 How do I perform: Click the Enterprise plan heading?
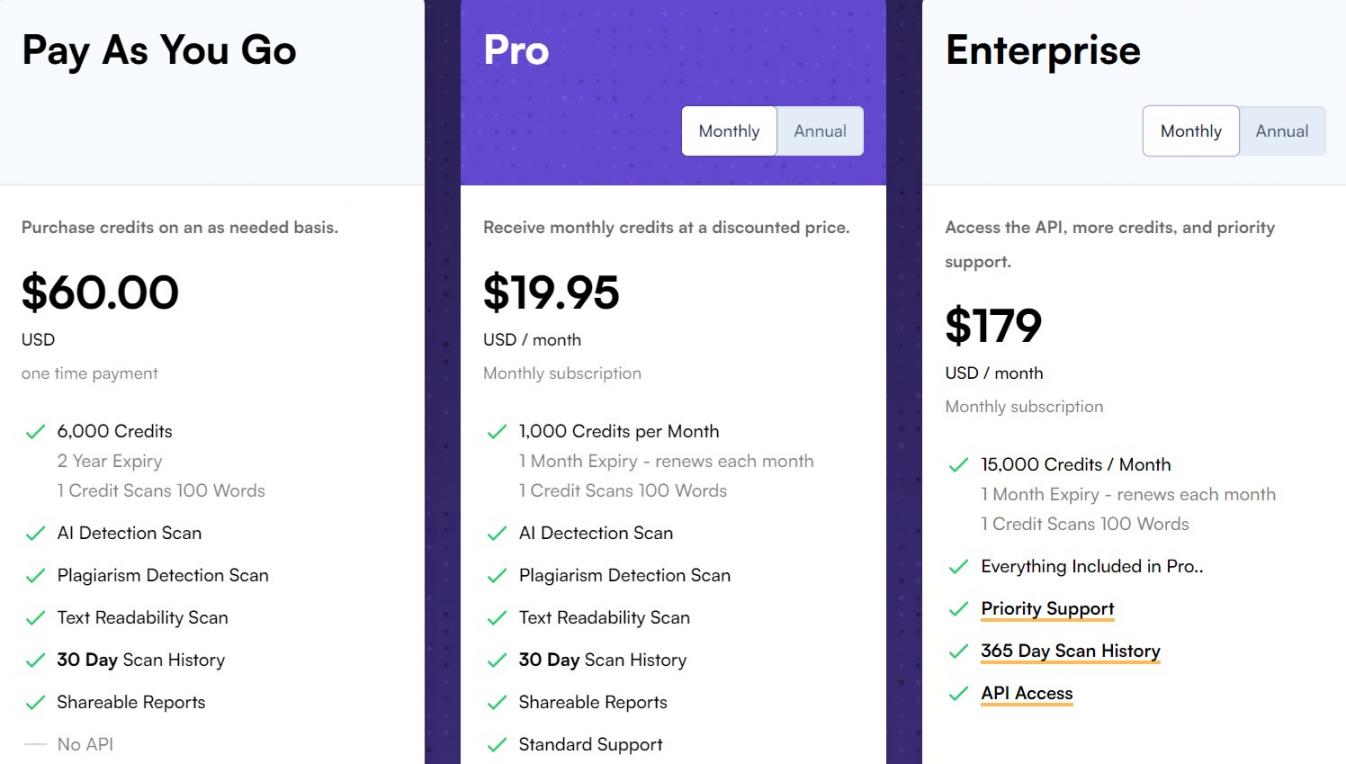[x=1042, y=50]
